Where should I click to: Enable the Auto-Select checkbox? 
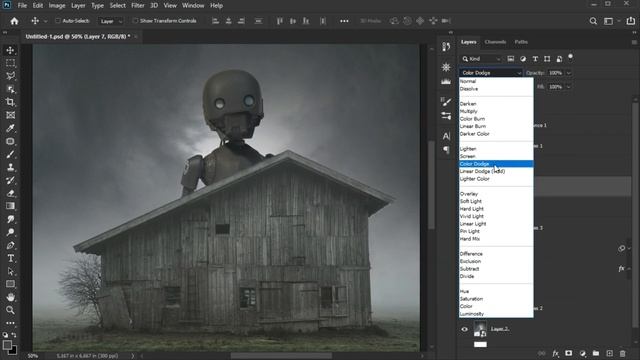pos(58,20)
